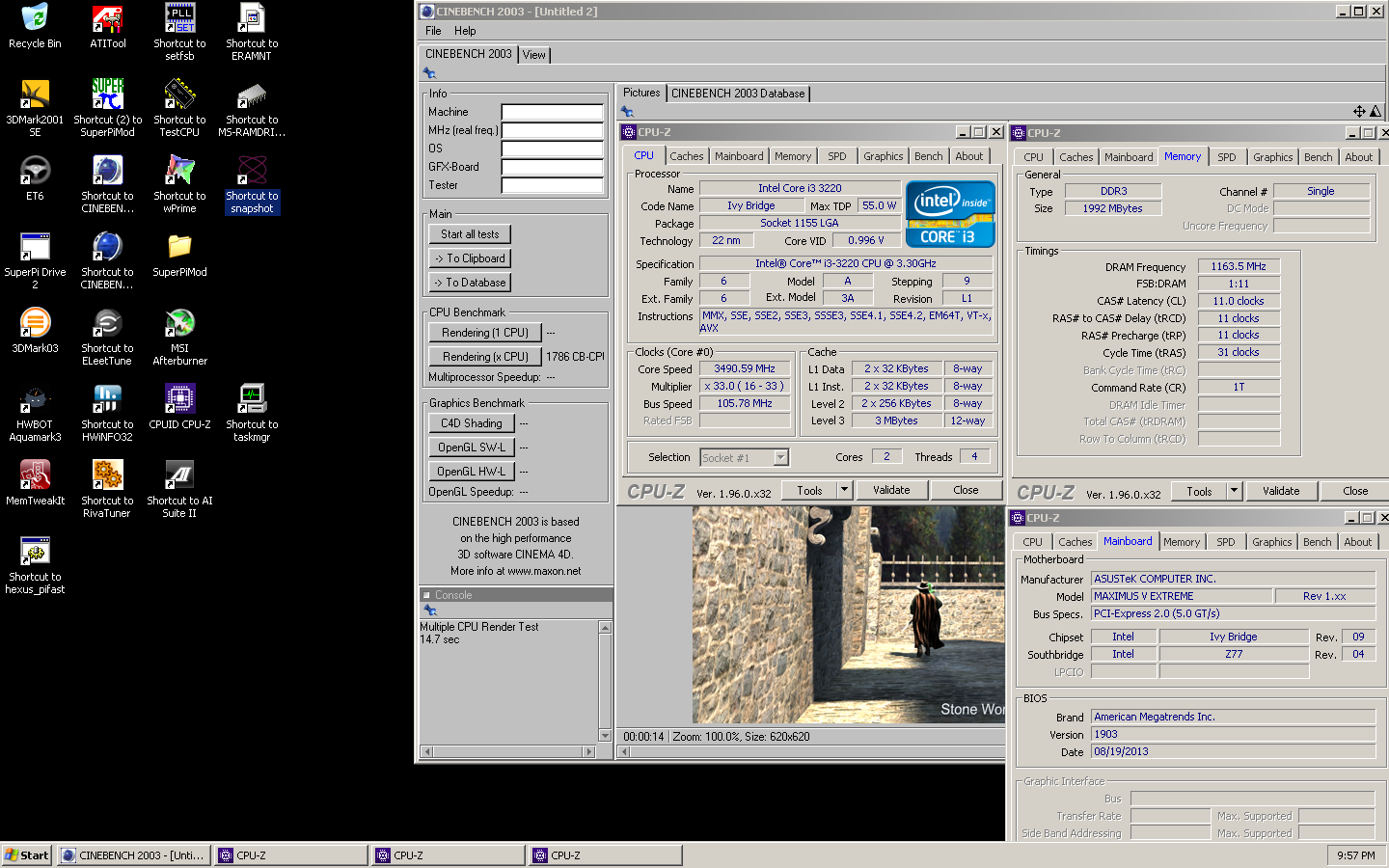Click the Intel Core i3 logo
The width and height of the screenshot is (1389, 868).
pyautogui.click(x=950, y=214)
